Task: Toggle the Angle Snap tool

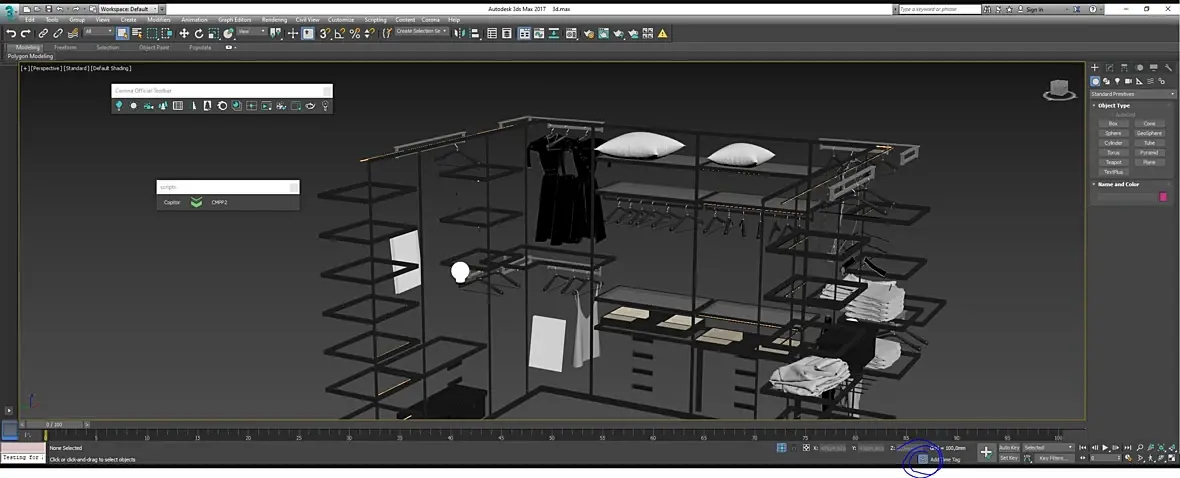Action: [x=340, y=33]
